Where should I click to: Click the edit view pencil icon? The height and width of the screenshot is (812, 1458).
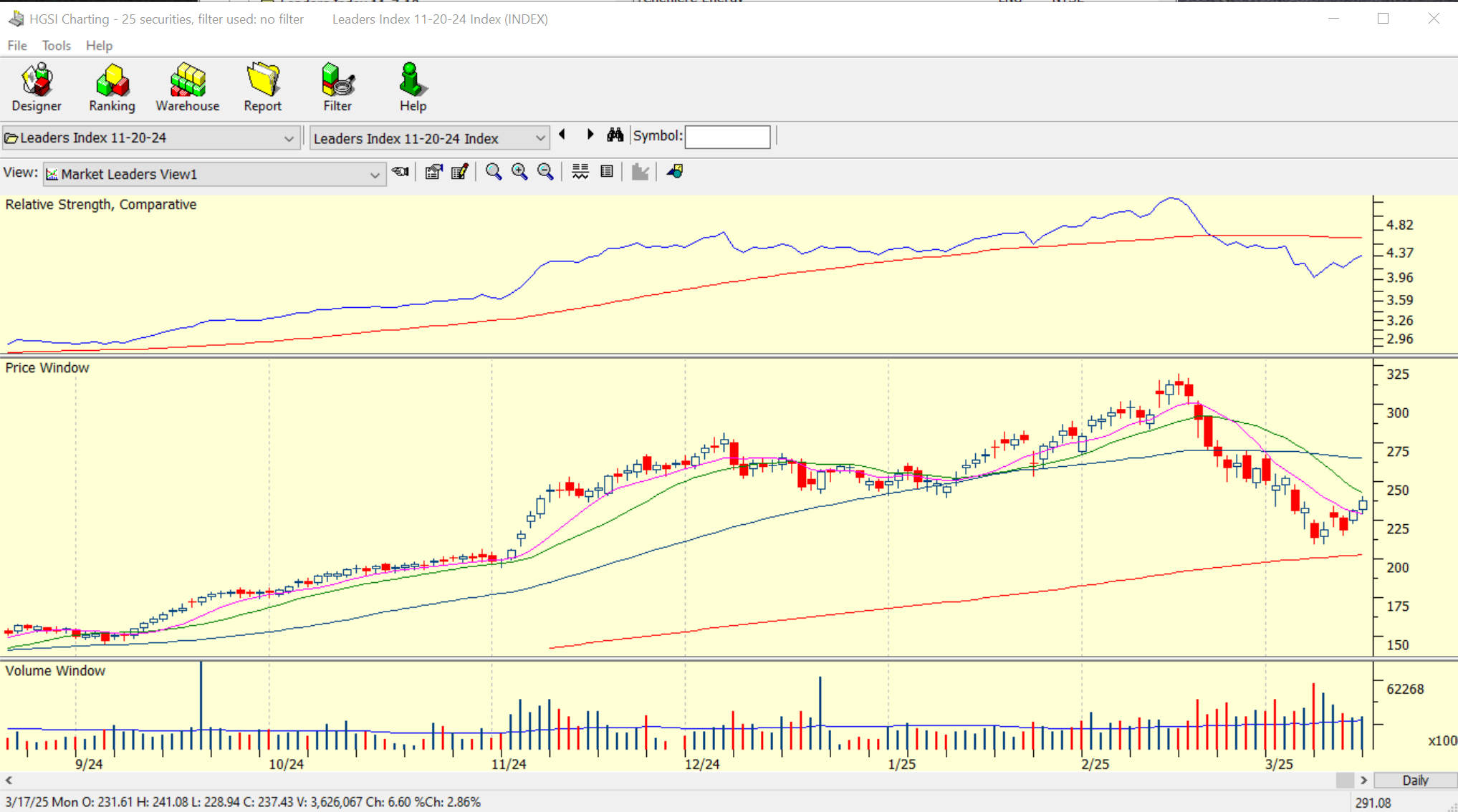[x=460, y=172]
